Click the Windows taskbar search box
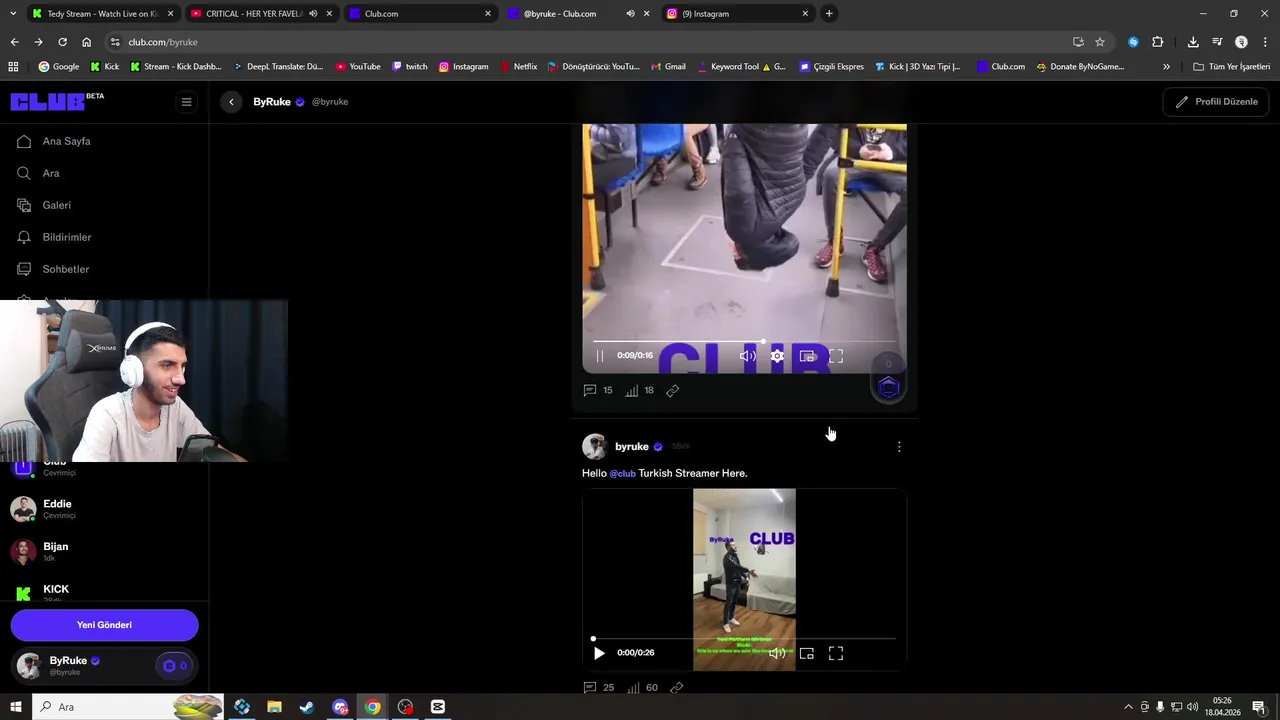The height and width of the screenshot is (720, 1280). click(130, 707)
